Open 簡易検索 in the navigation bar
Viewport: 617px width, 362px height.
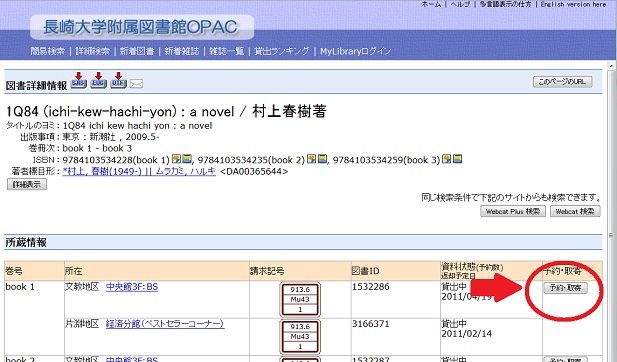pos(48,51)
